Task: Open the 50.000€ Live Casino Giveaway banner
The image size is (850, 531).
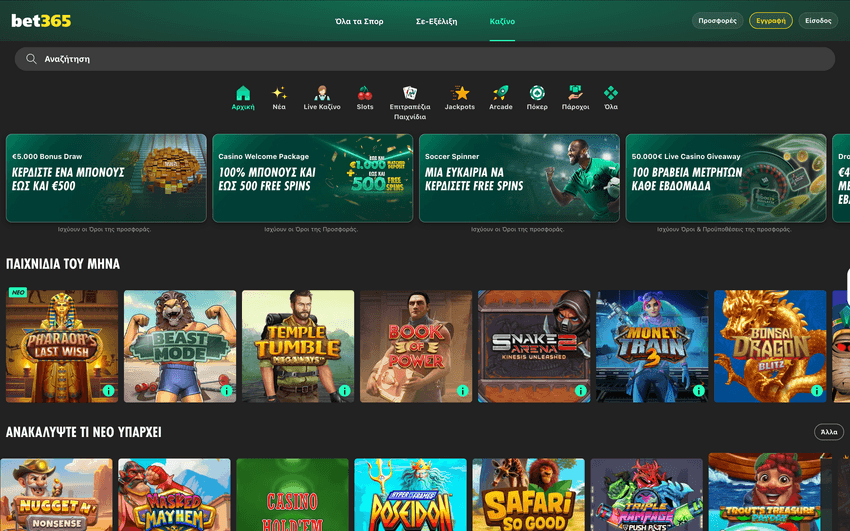Action: tap(726, 178)
